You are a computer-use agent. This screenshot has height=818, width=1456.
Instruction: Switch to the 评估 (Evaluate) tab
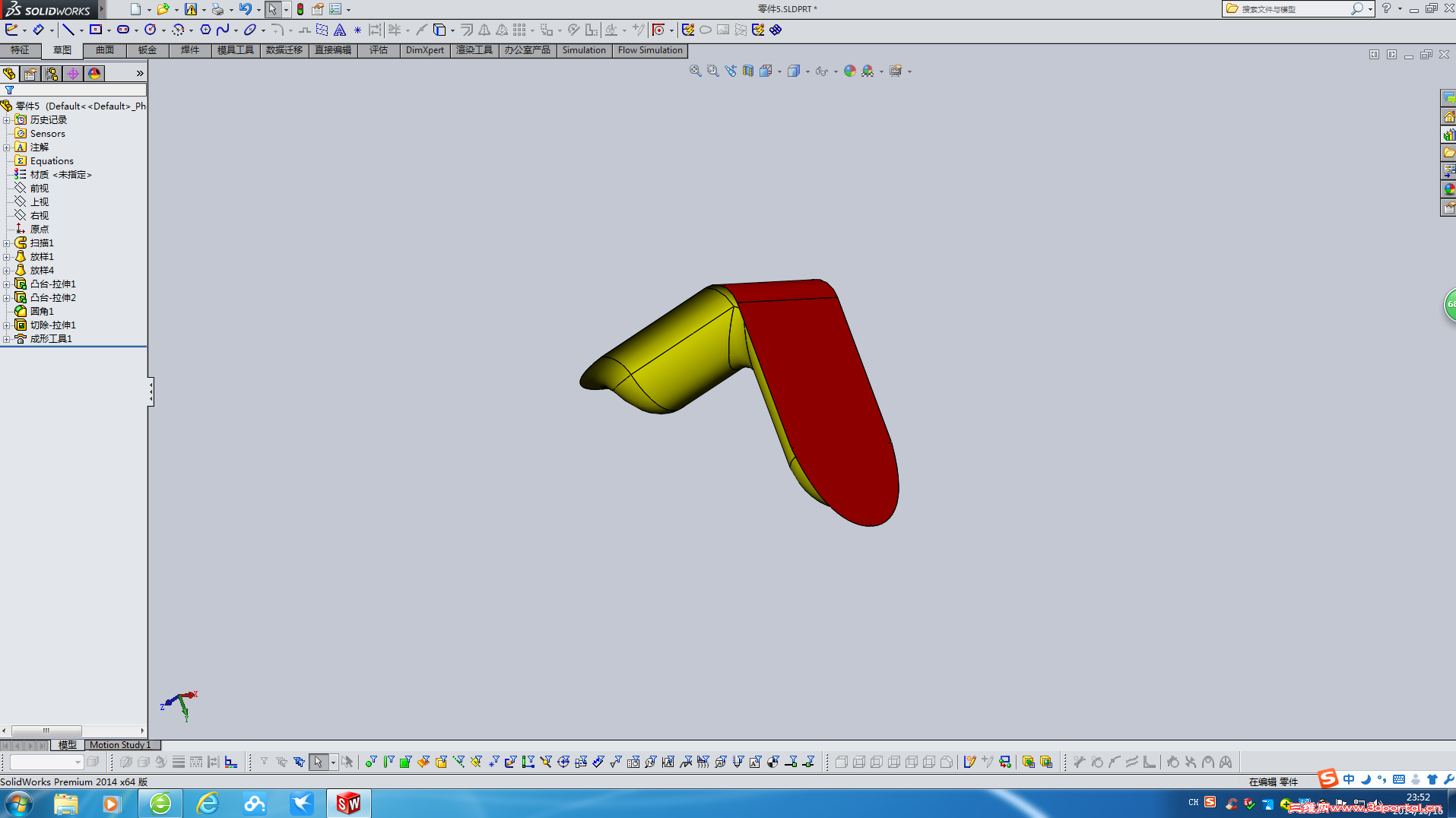pyautogui.click(x=379, y=50)
